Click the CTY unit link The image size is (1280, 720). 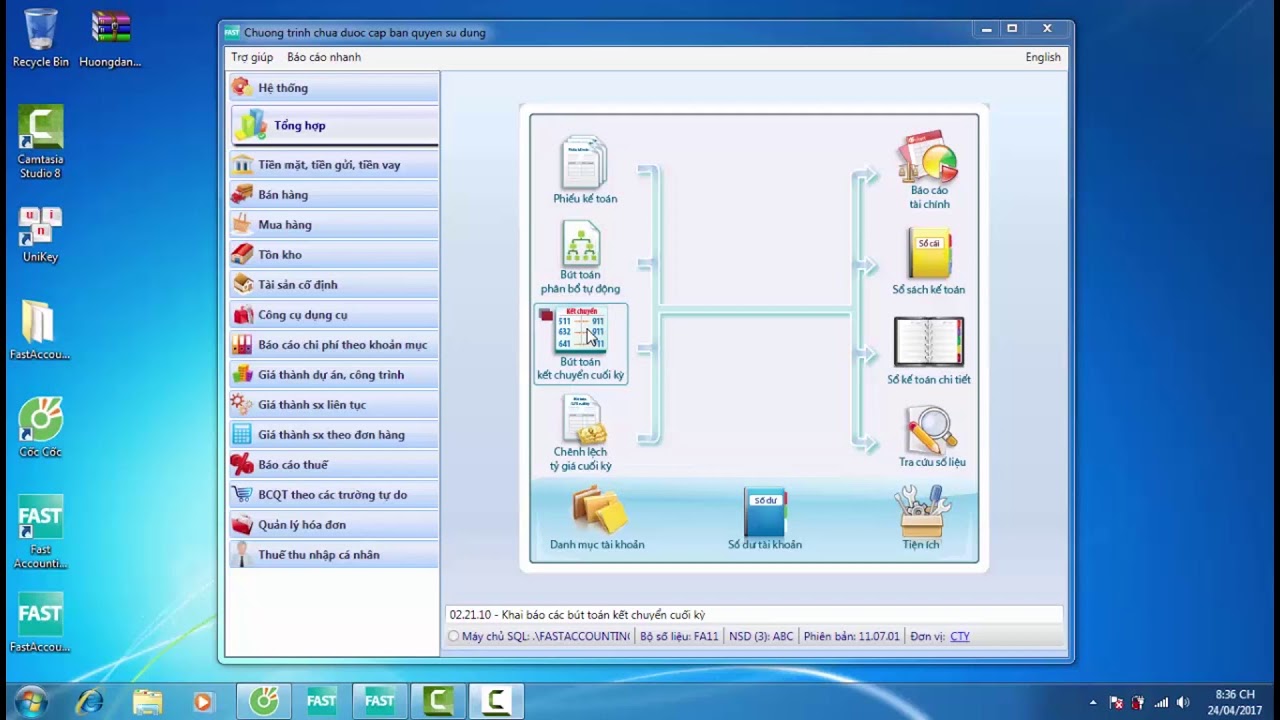[x=960, y=636]
